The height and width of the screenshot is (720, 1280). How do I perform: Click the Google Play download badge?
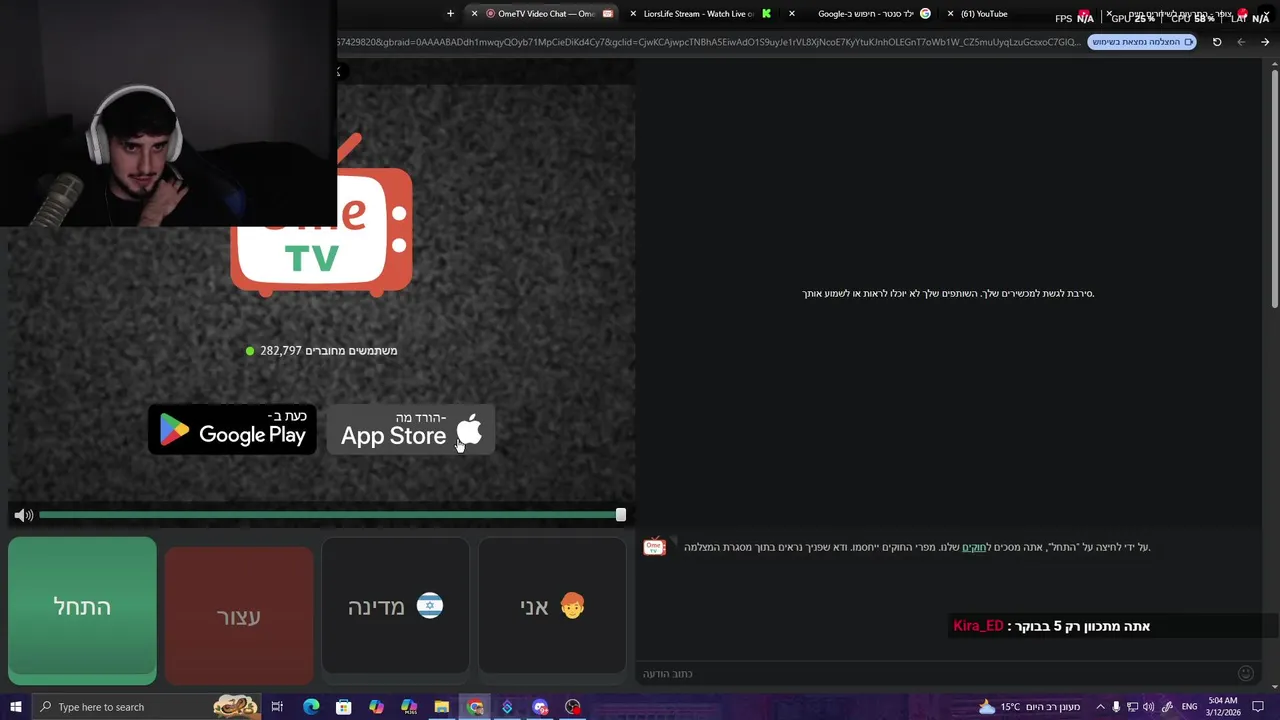coord(233,430)
